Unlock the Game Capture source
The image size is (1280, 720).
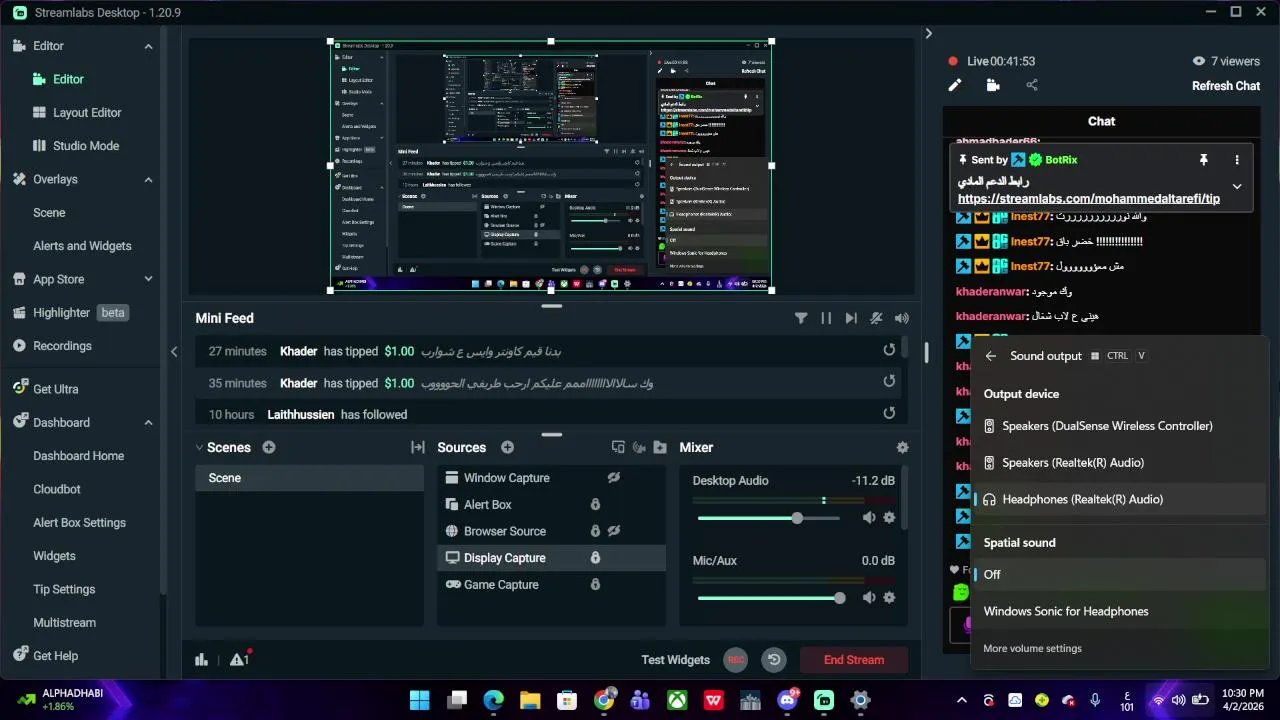pyautogui.click(x=595, y=585)
